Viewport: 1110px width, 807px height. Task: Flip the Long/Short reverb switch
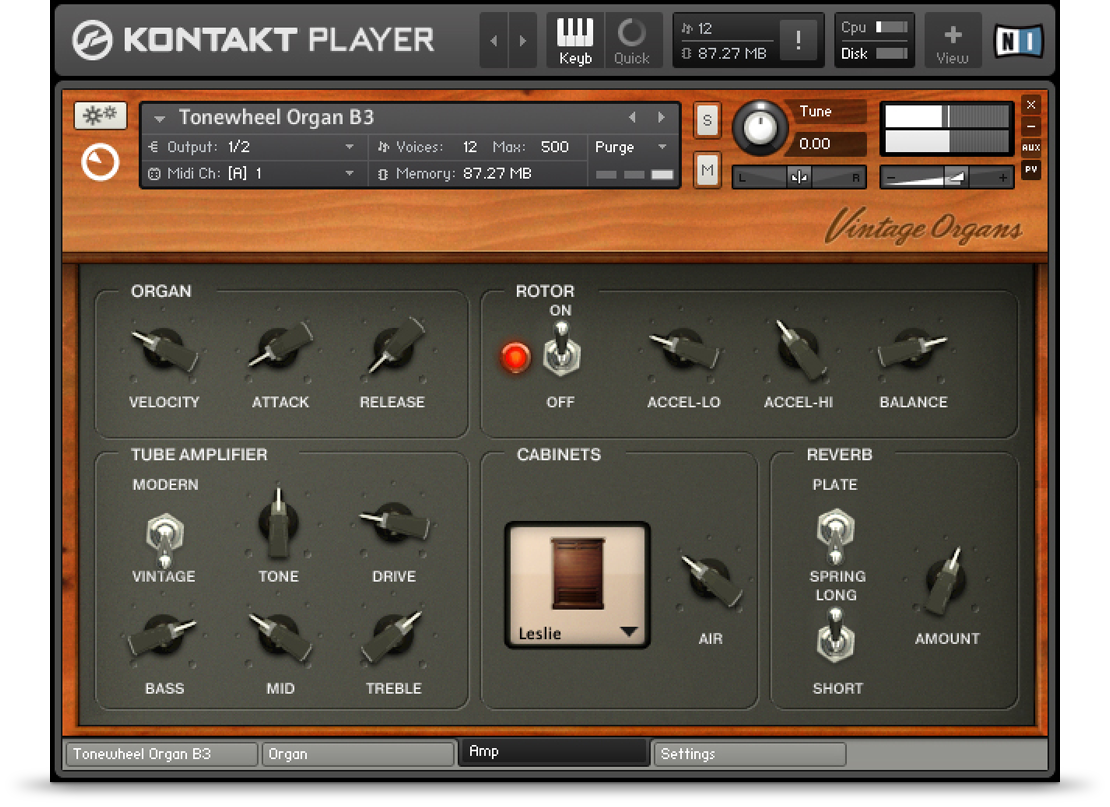[836, 636]
